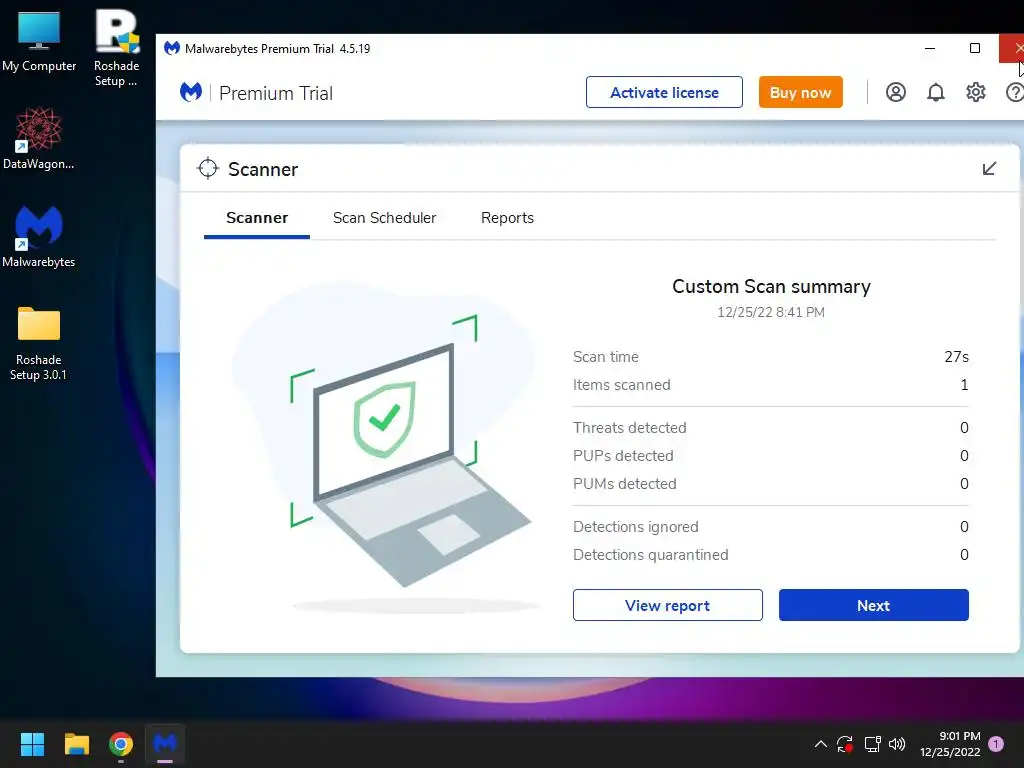Open the help question mark icon
The height and width of the screenshot is (768, 1024).
pyautogui.click(x=1015, y=92)
